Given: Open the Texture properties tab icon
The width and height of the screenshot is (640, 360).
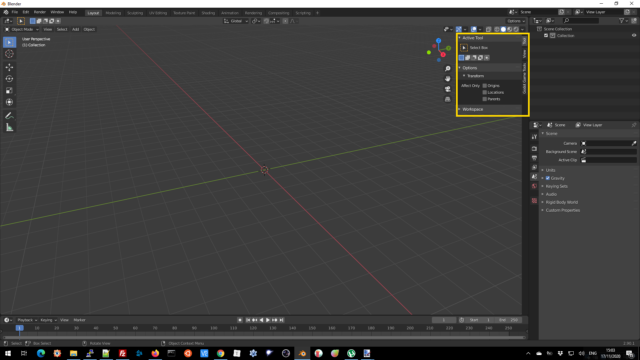Looking at the screenshot, I should click(534, 200).
